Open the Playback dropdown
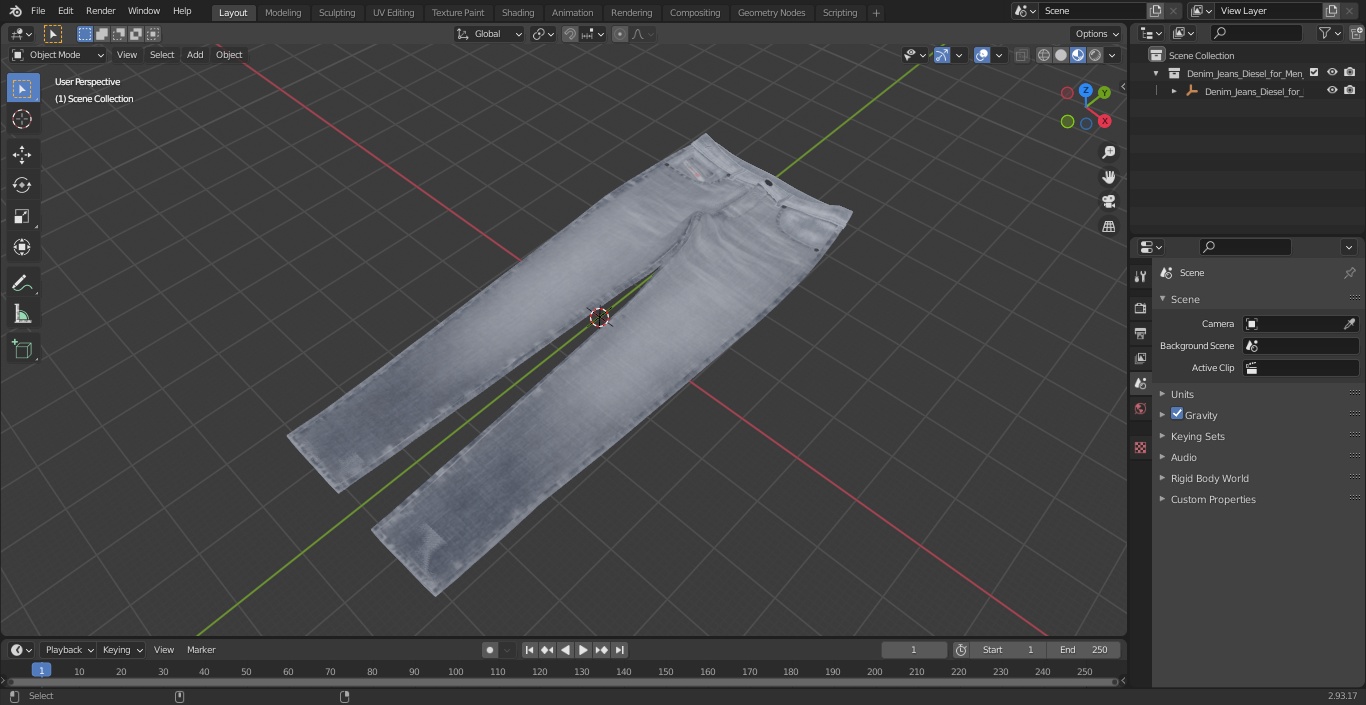 (x=68, y=650)
